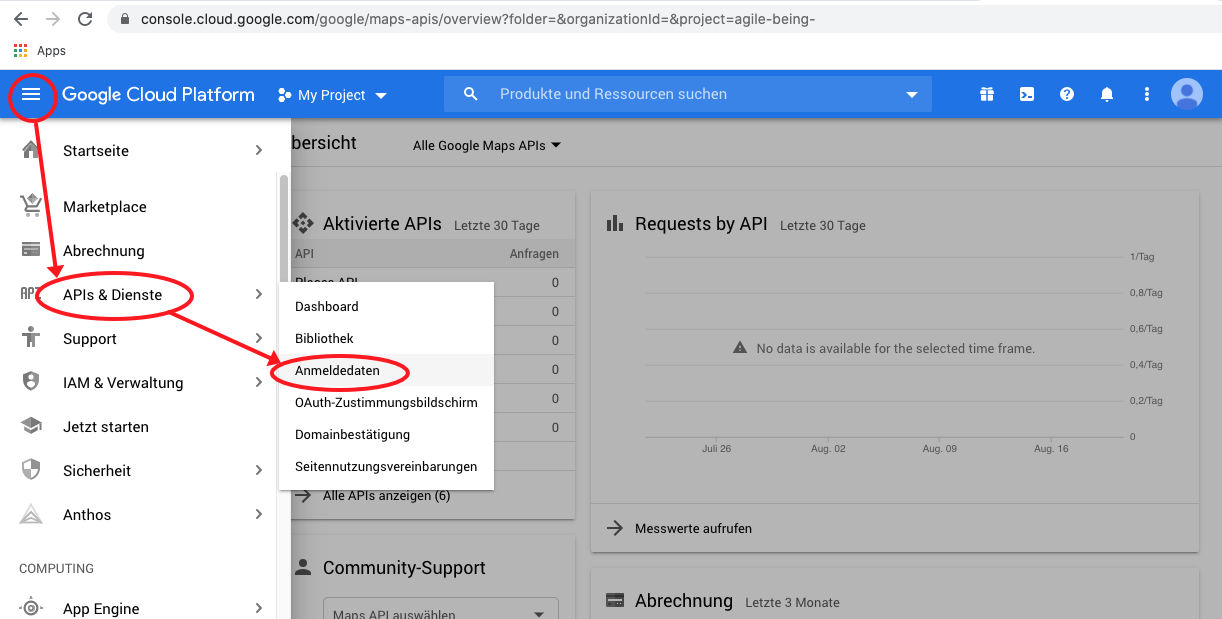Click the search magnifier icon
The image size is (1222, 619).
click(x=471, y=94)
